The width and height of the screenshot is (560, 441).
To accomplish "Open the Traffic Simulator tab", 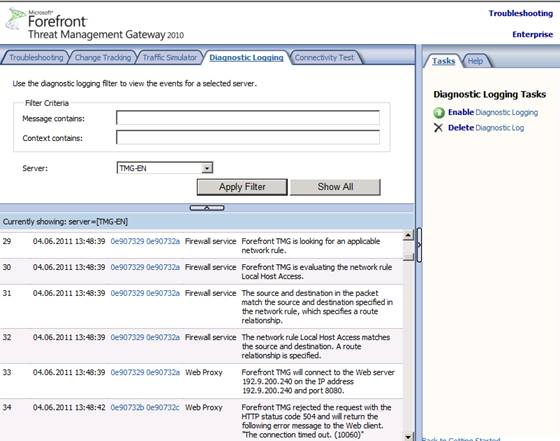I will click(170, 57).
